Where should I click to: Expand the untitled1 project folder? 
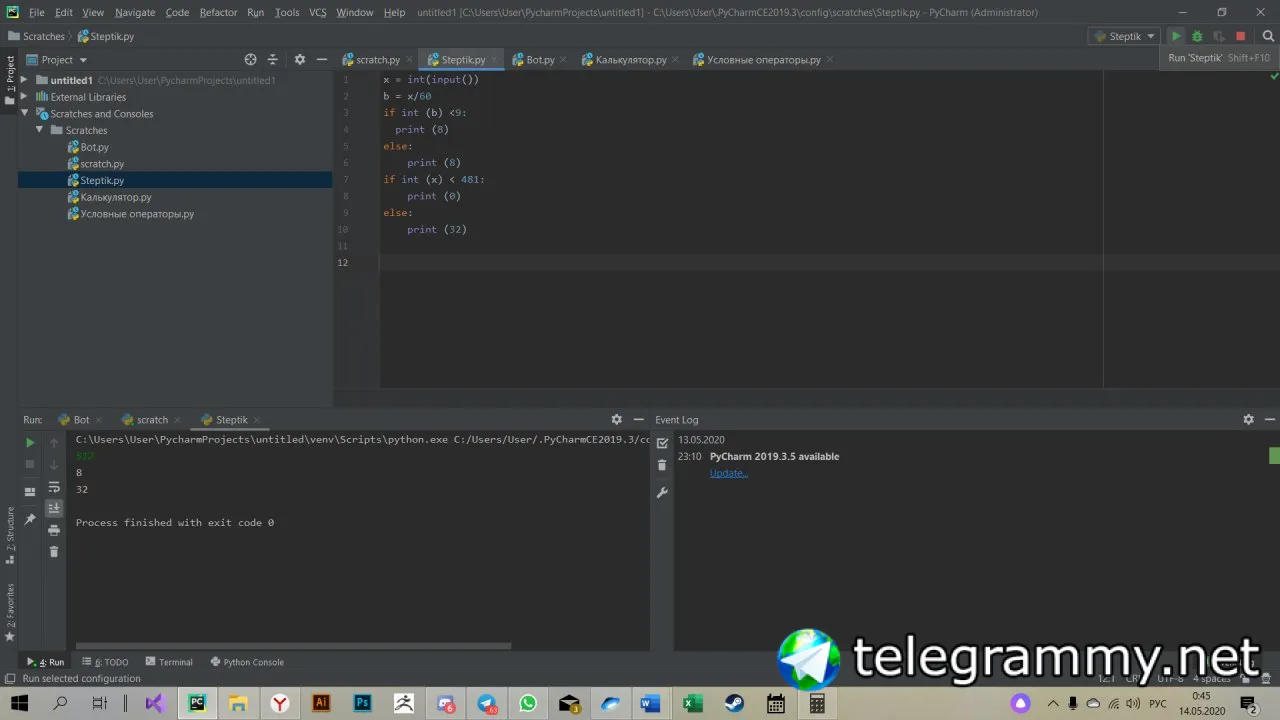coord(26,80)
